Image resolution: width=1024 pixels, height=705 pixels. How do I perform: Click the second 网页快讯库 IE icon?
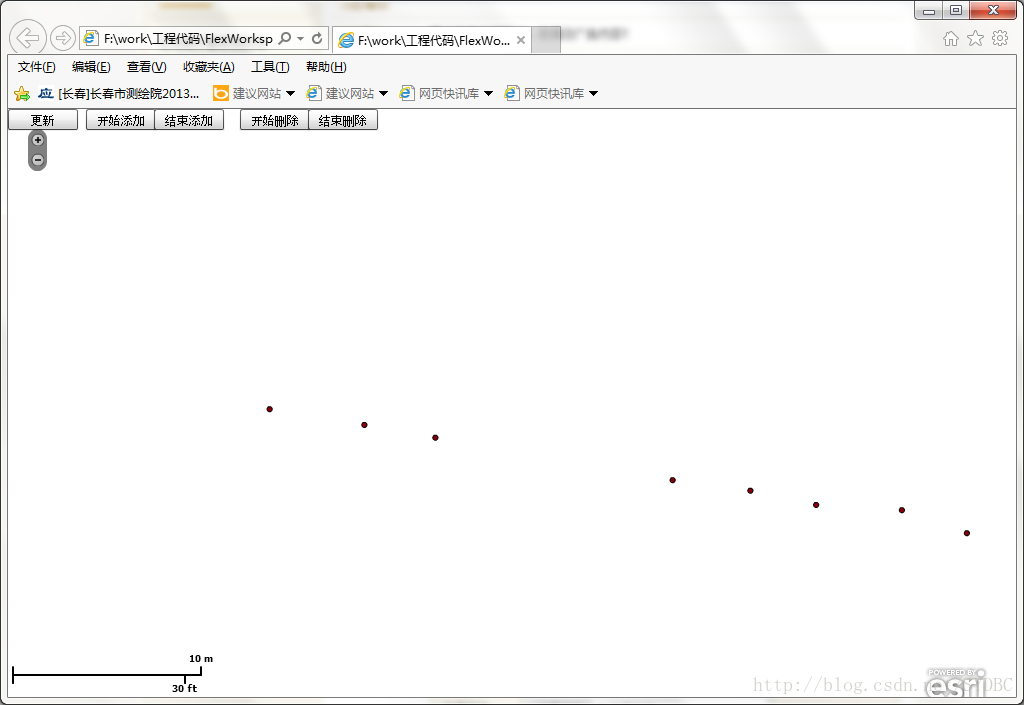point(511,93)
